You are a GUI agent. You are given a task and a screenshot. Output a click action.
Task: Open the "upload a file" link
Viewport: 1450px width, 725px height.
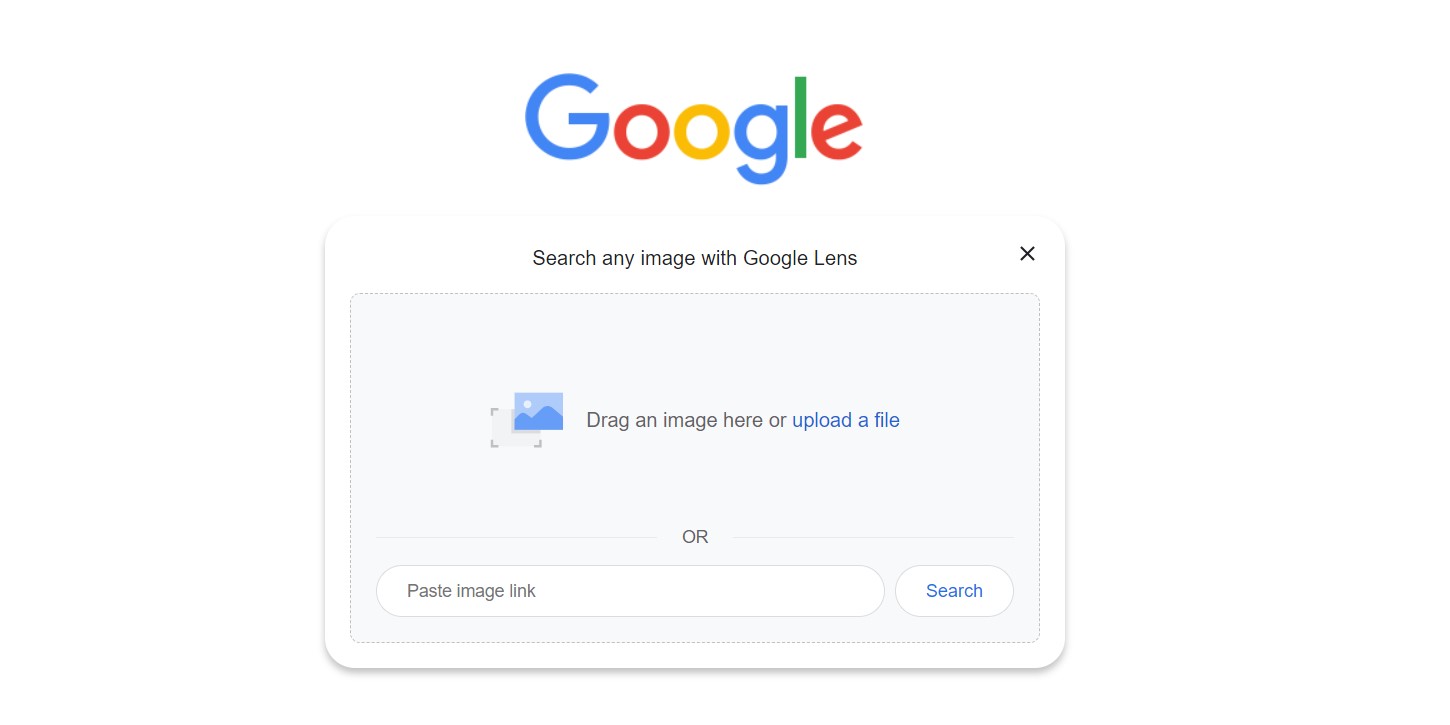(x=845, y=420)
